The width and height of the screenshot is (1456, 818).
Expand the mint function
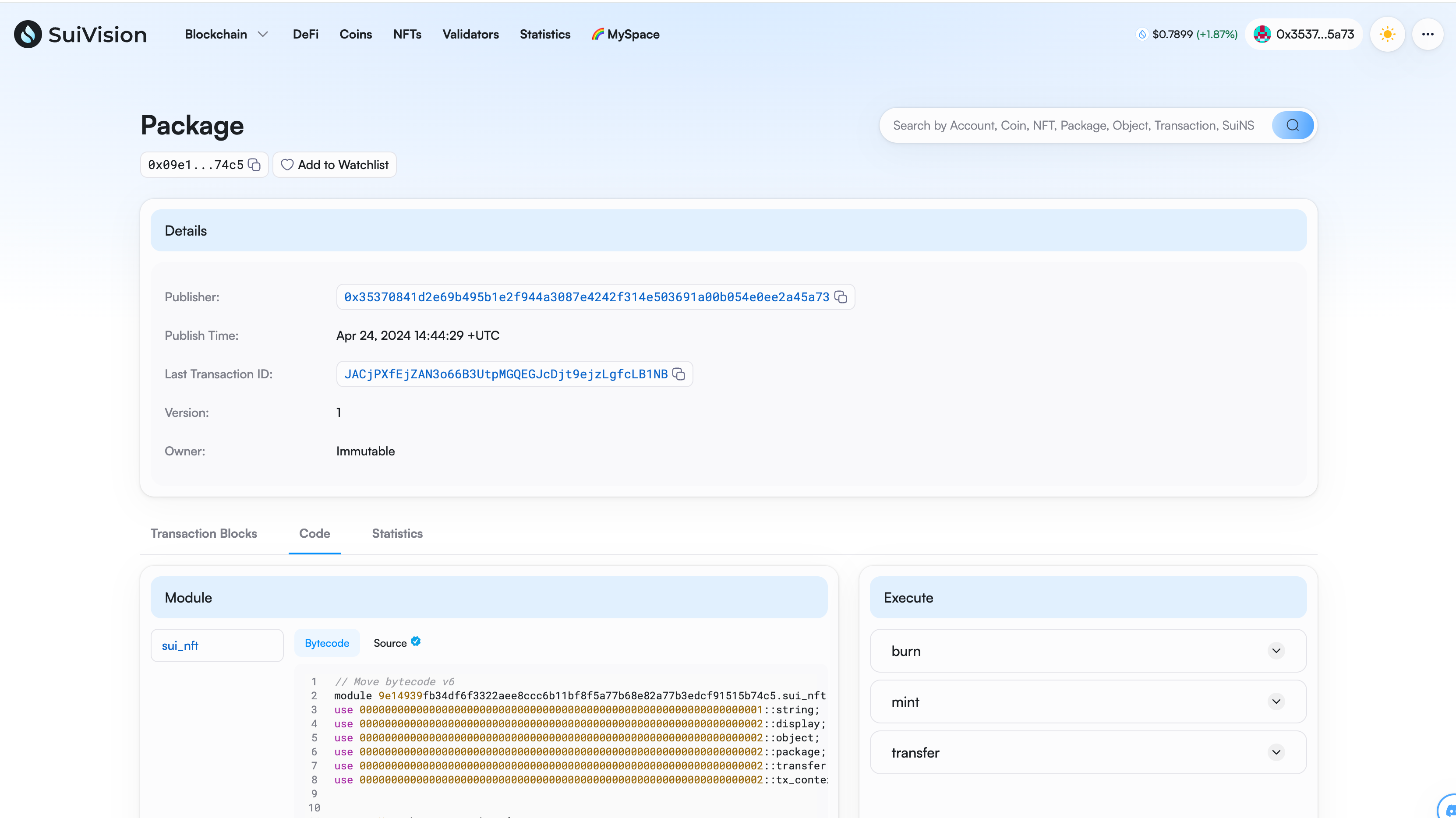click(x=1088, y=702)
